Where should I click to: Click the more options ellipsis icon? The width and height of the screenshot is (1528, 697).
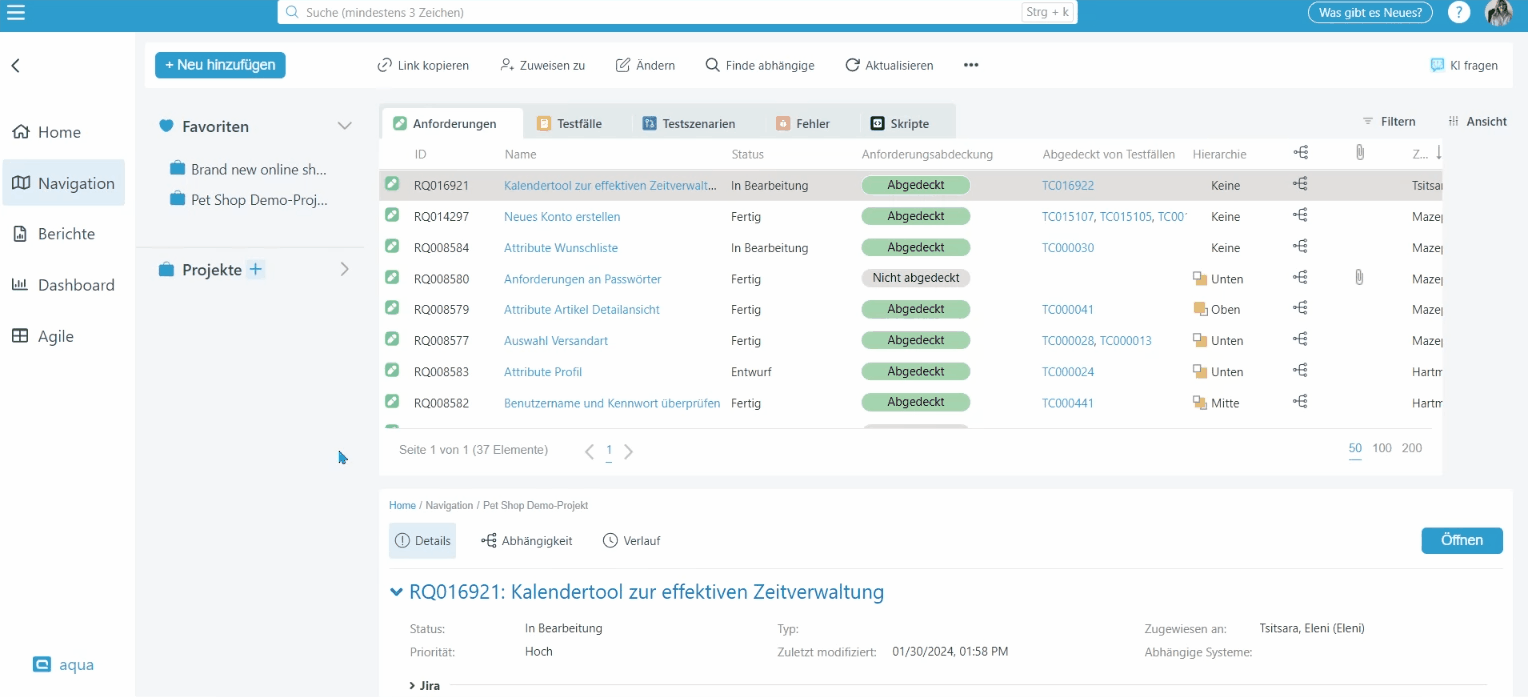970,65
